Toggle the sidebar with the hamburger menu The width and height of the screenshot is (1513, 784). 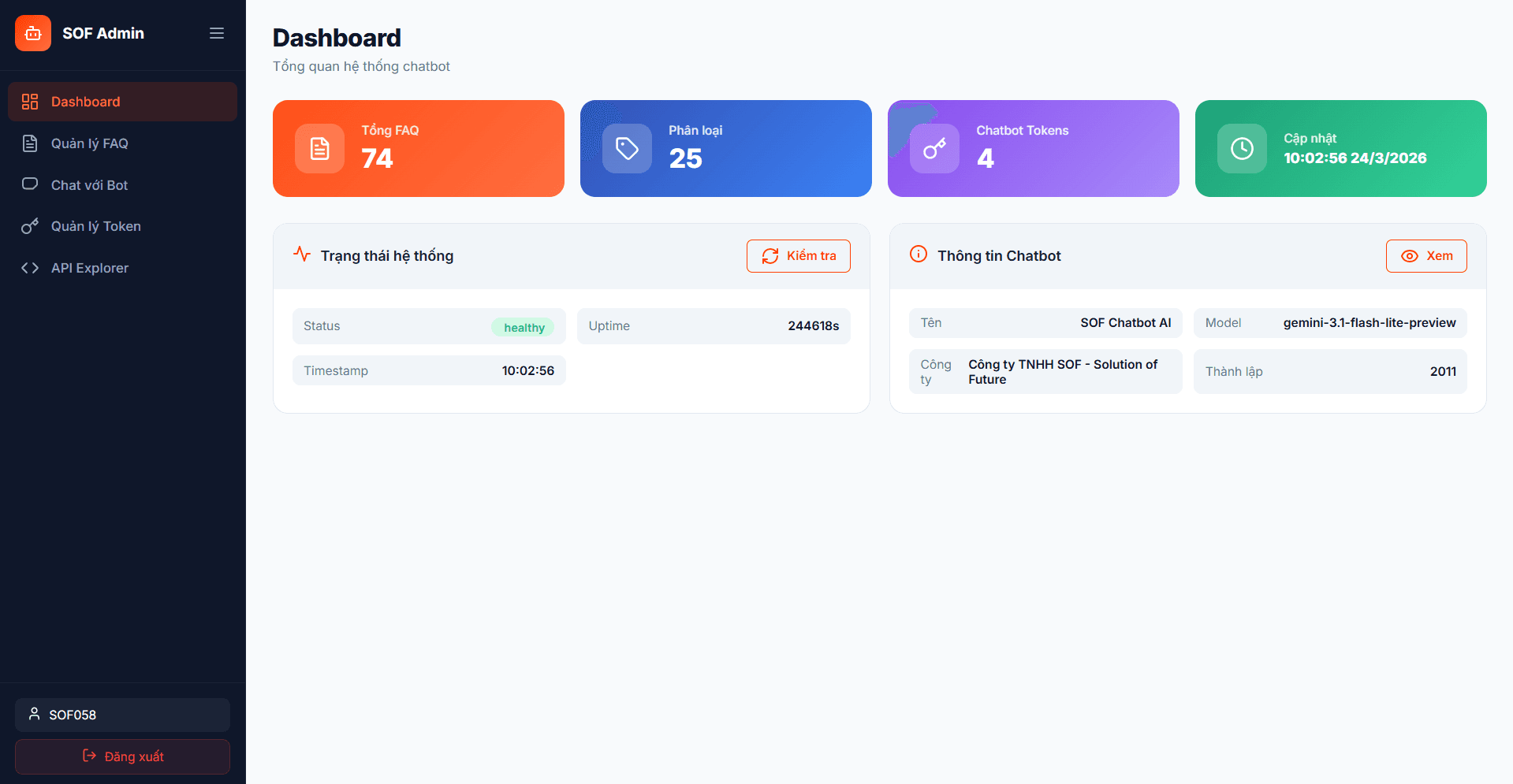pyautogui.click(x=216, y=33)
